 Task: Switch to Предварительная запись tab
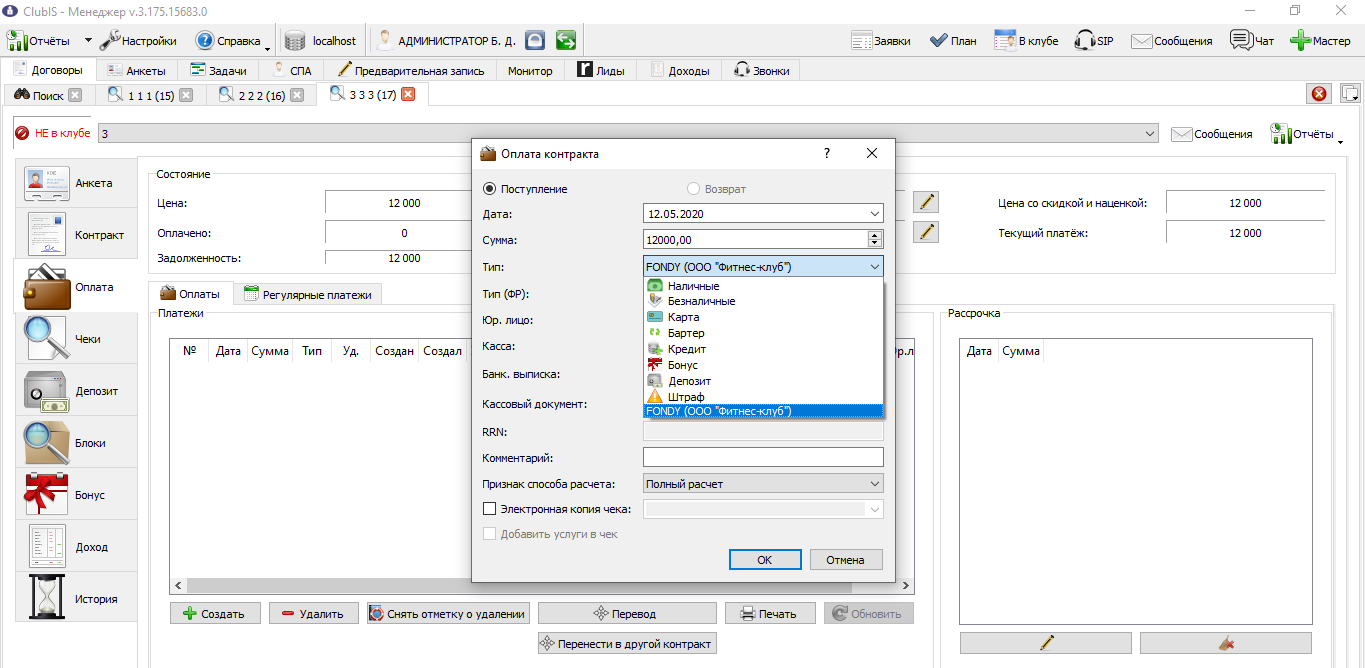[411, 71]
